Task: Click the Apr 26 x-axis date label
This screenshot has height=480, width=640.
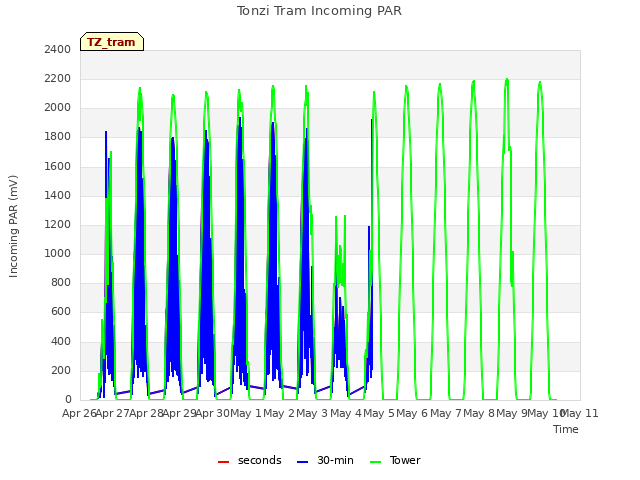Action: coord(78,413)
